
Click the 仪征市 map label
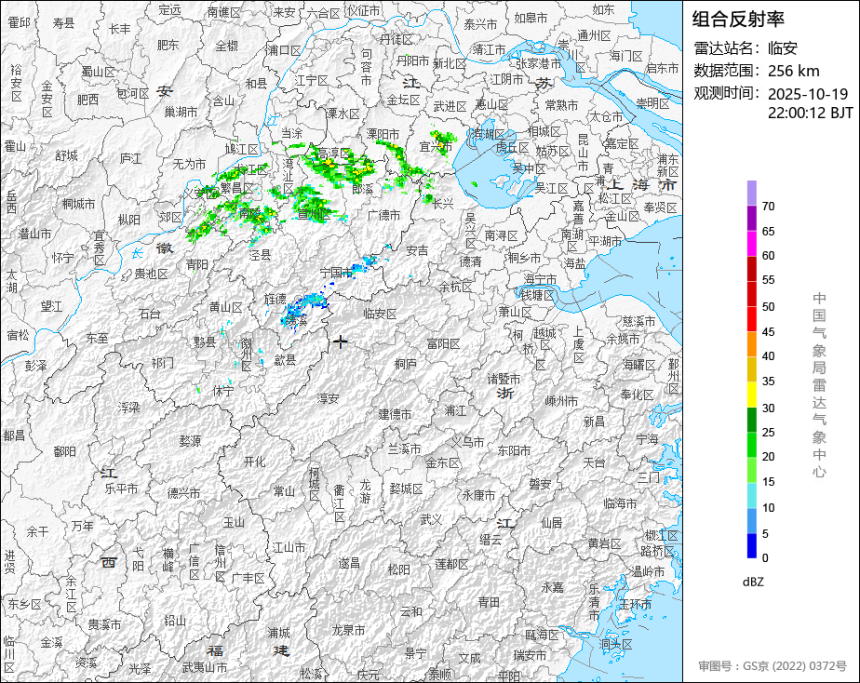[x=363, y=11]
